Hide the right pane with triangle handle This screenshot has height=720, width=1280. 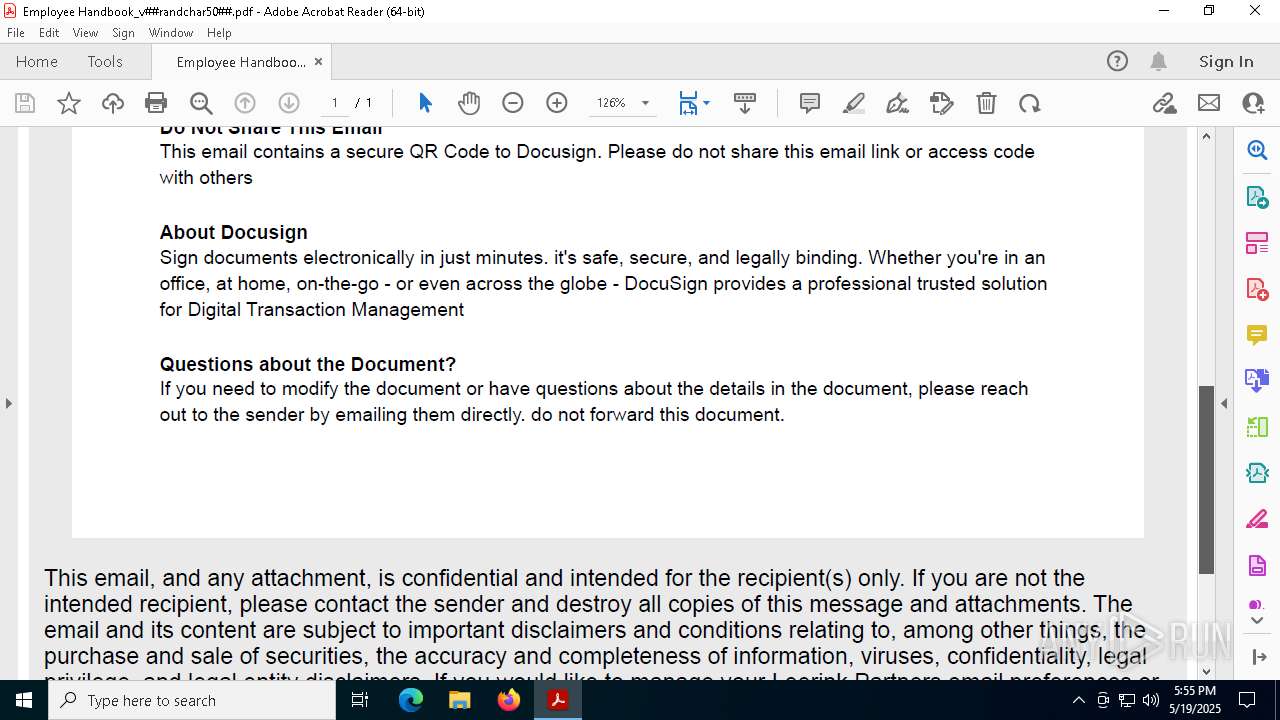point(1224,404)
